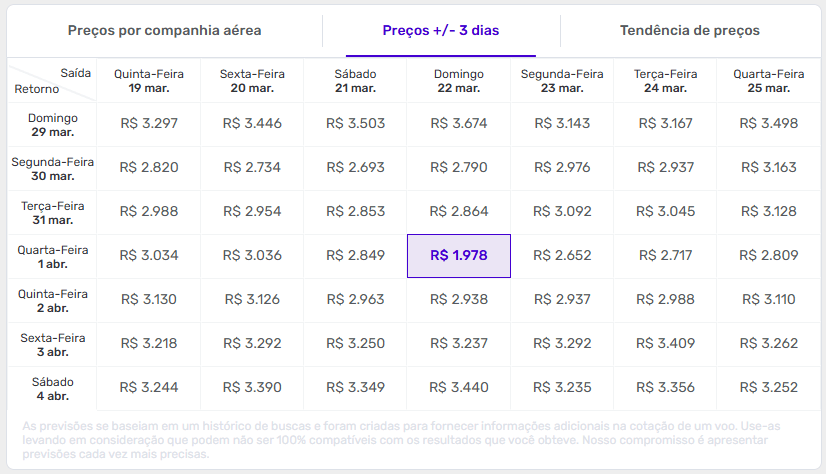Select the Preços +/- 3 dias tab
The height and width of the screenshot is (474, 826).
coord(441,31)
